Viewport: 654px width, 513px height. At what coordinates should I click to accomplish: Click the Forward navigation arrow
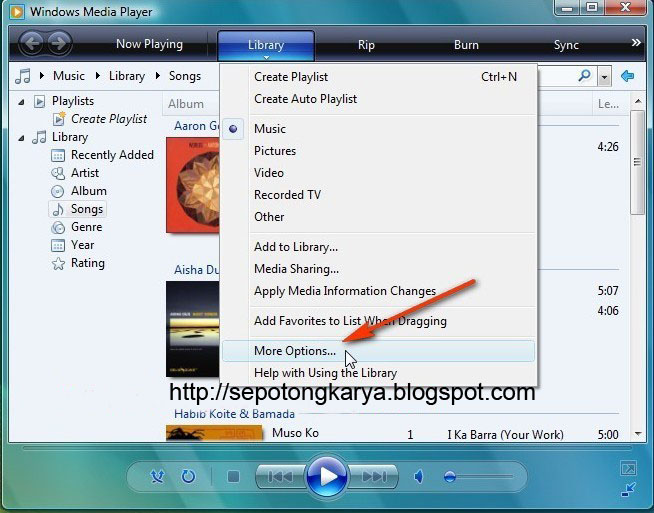click(59, 43)
